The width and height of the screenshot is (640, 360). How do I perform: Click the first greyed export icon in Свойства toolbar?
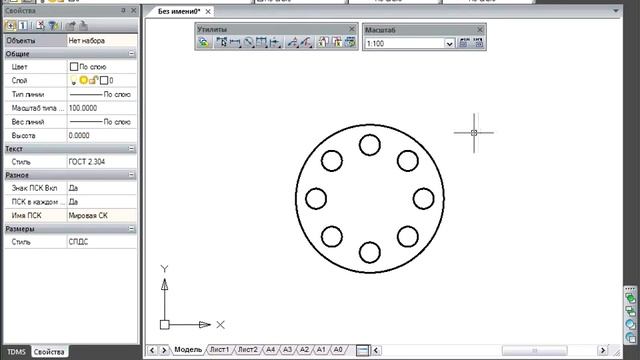point(70,26)
